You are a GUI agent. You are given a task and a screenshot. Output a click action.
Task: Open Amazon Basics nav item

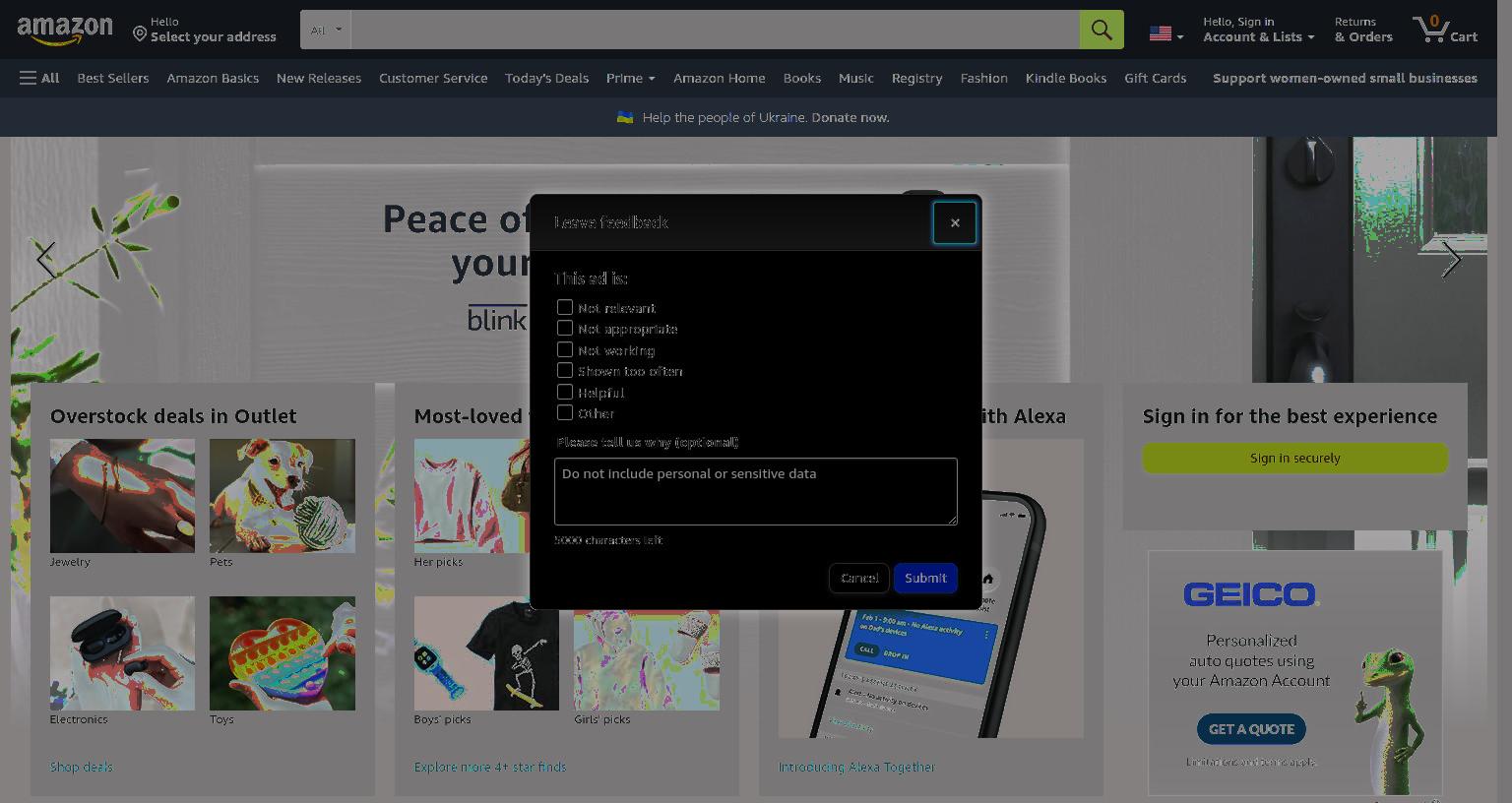[x=213, y=78]
